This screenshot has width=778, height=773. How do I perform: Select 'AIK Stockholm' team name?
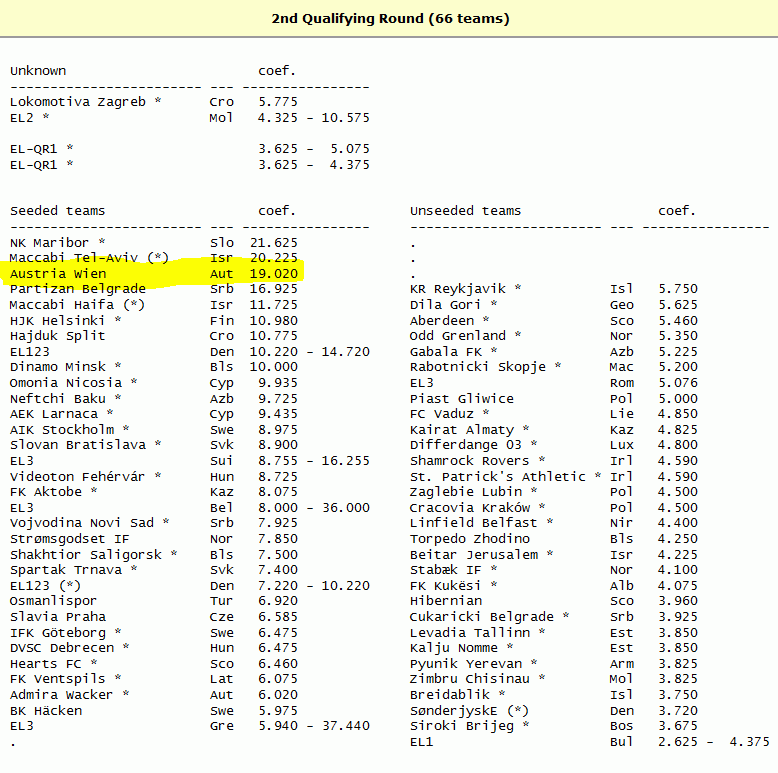pyautogui.click(x=62, y=430)
